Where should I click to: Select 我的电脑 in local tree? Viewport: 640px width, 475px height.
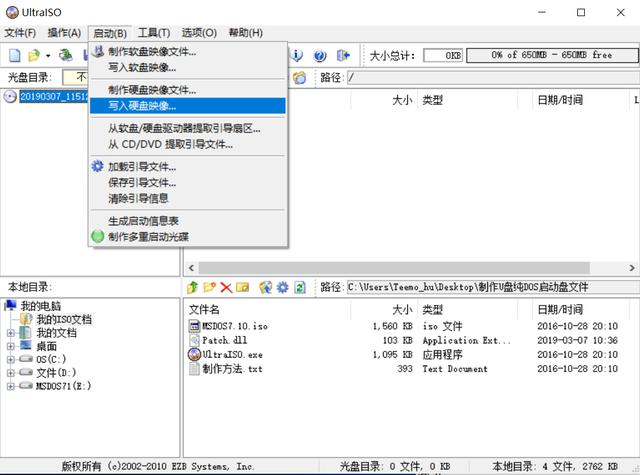(x=40, y=306)
